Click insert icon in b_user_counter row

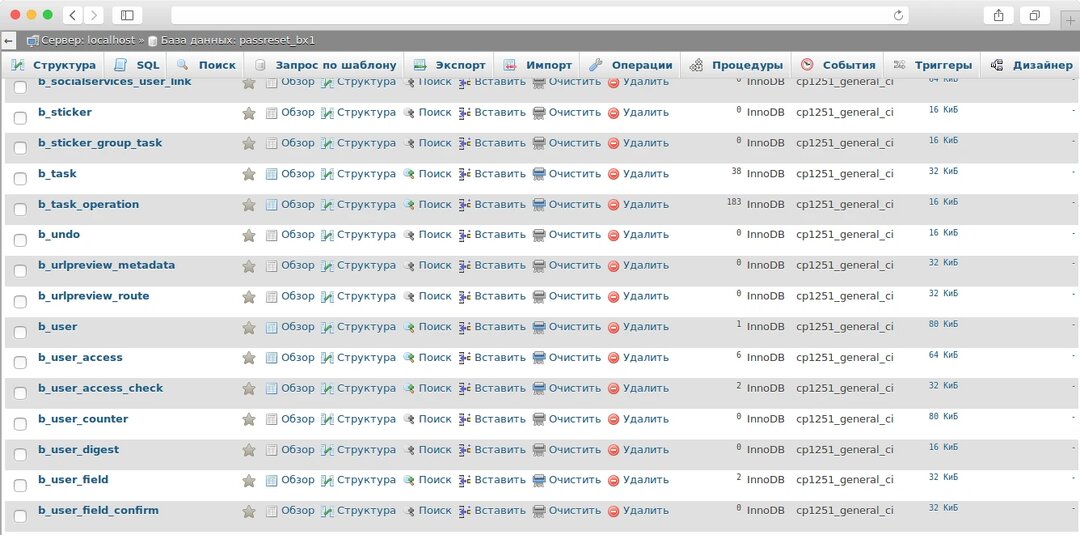click(465, 419)
